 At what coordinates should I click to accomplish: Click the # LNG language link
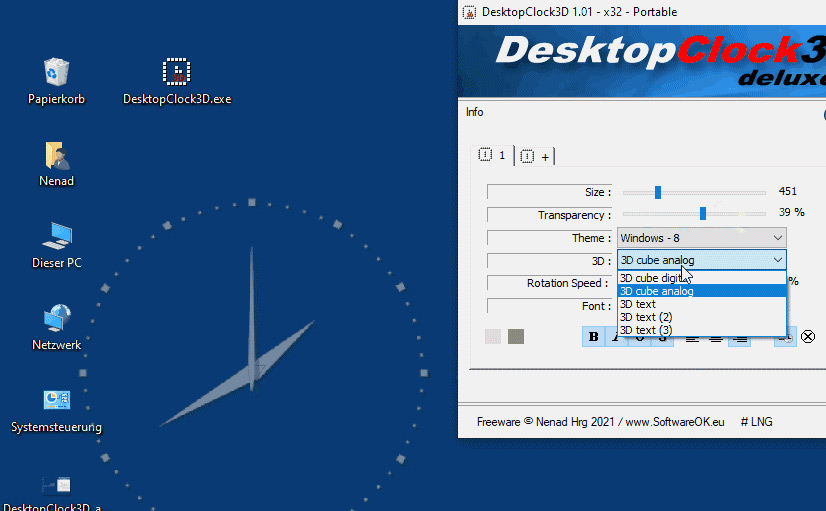pyautogui.click(x=756, y=422)
